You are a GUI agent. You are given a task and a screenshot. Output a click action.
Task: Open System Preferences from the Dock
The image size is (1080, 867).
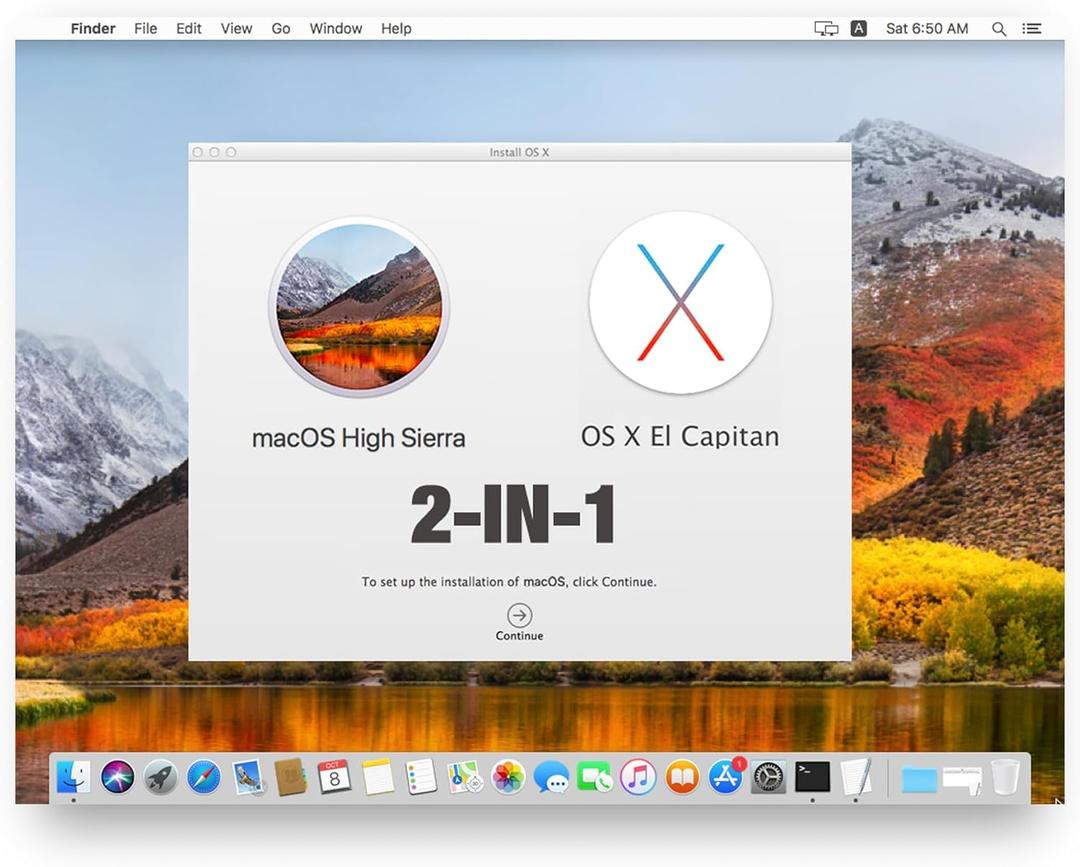pos(767,777)
